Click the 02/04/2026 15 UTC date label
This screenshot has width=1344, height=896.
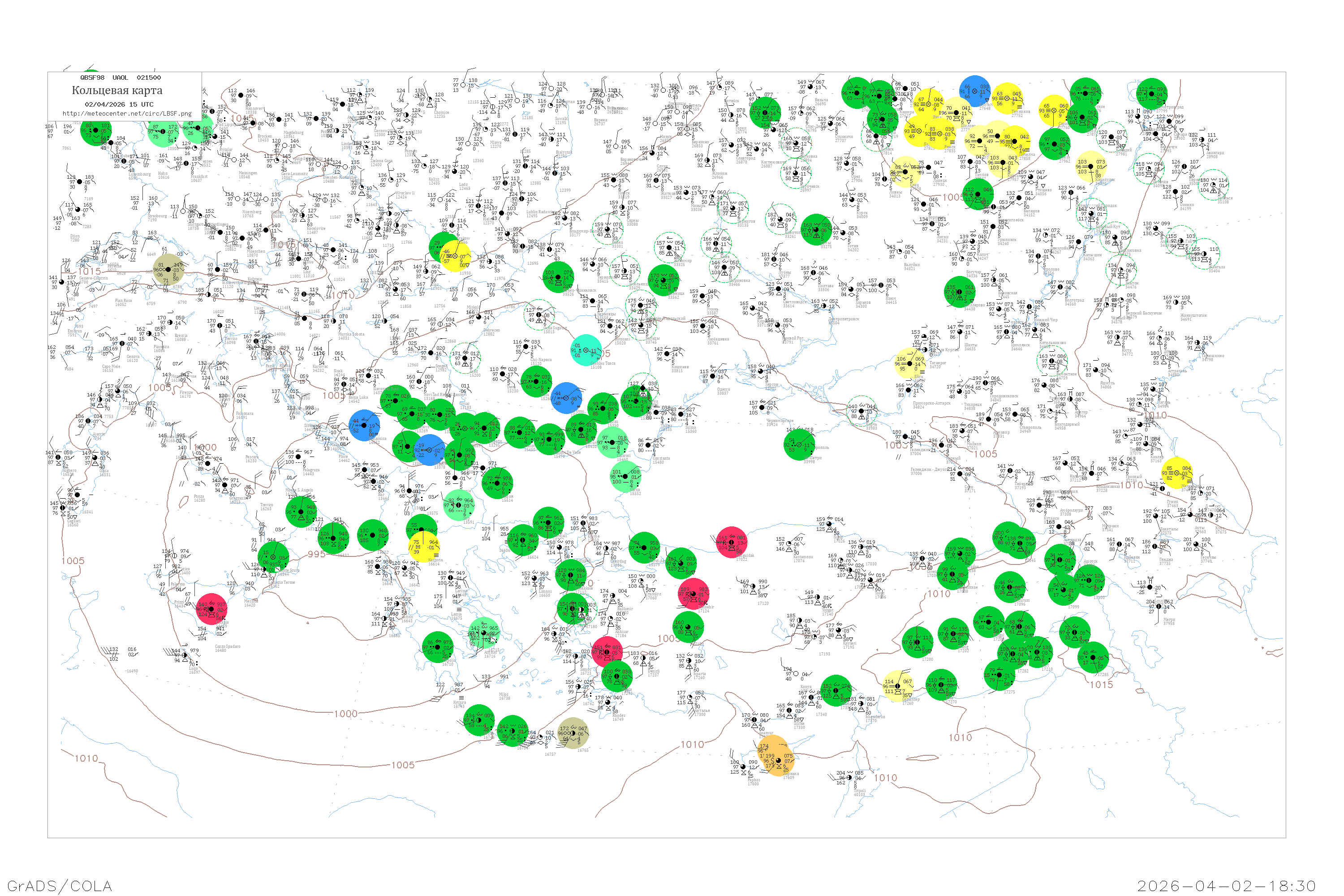coord(119,104)
